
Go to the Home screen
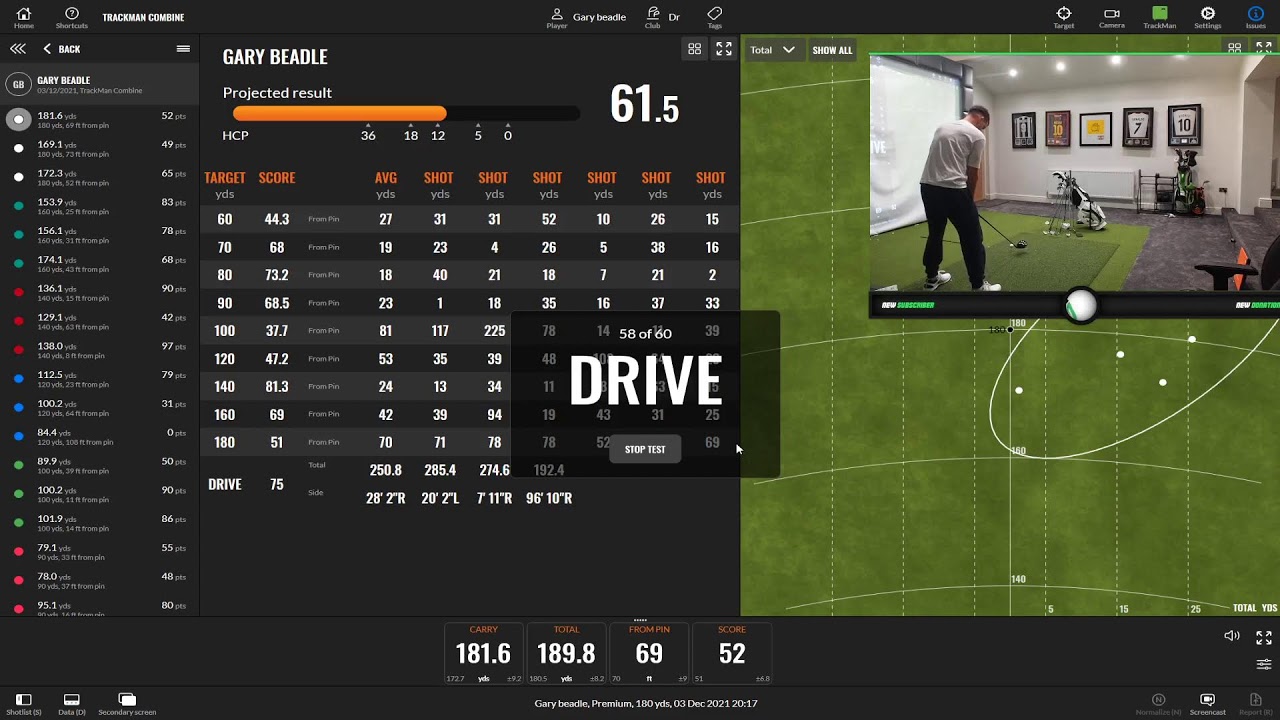click(x=24, y=17)
